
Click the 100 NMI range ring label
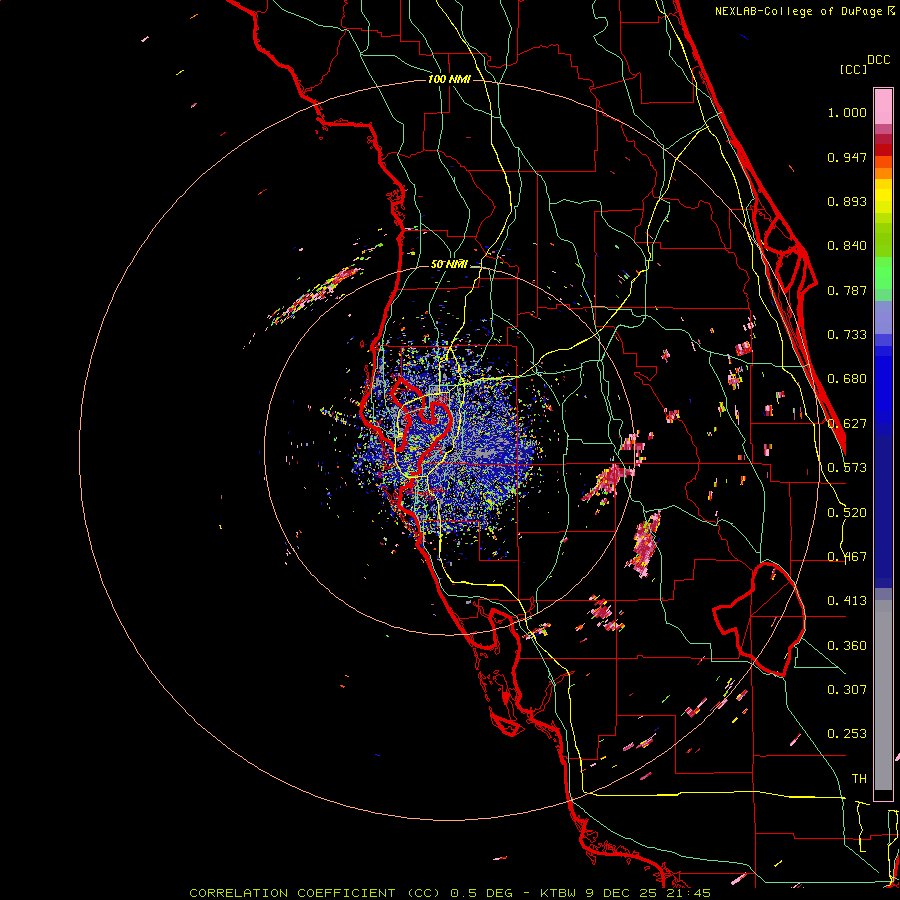click(x=449, y=79)
